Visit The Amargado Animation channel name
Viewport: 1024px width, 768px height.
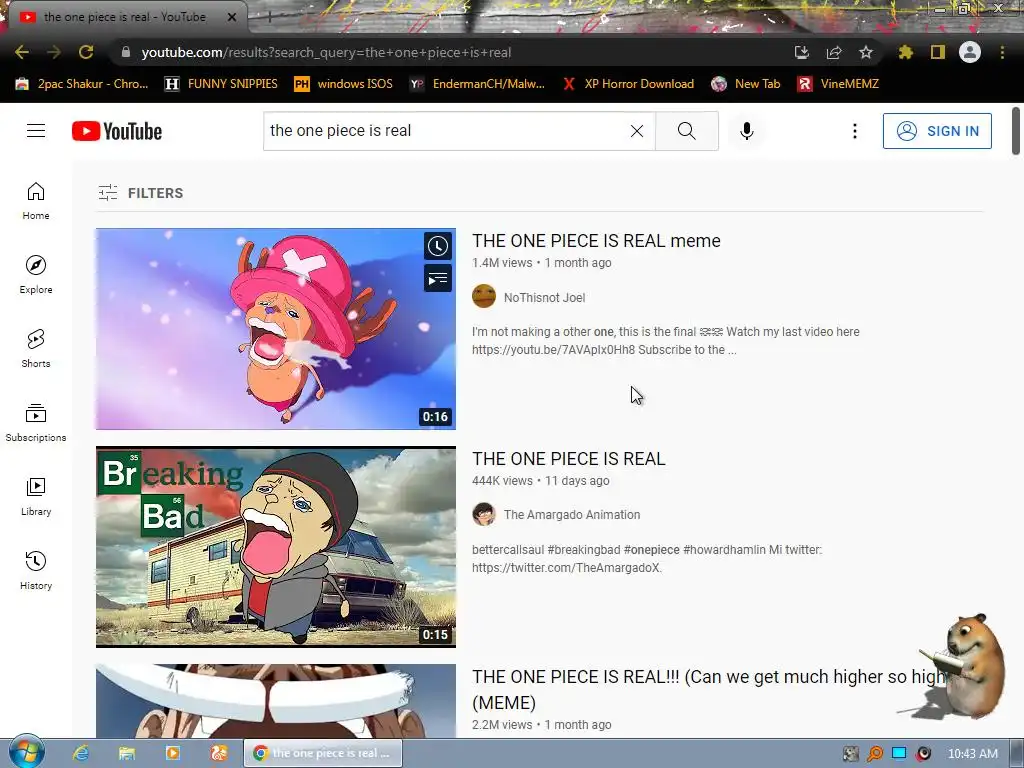click(x=571, y=515)
